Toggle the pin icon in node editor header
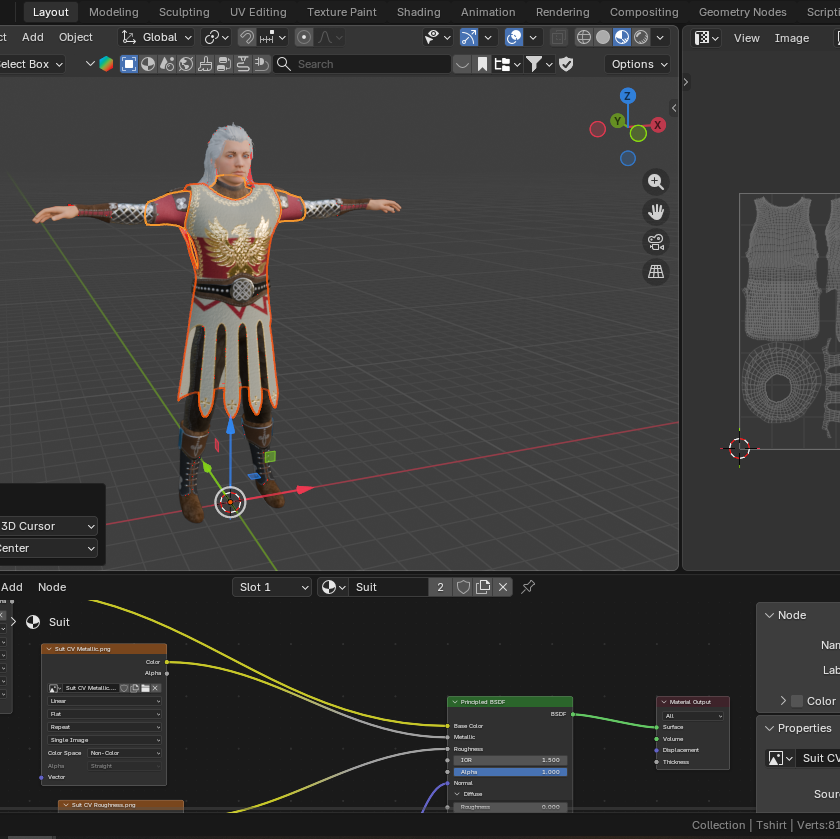Image resolution: width=840 pixels, height=839 pixels. click(x=528, y=587)
